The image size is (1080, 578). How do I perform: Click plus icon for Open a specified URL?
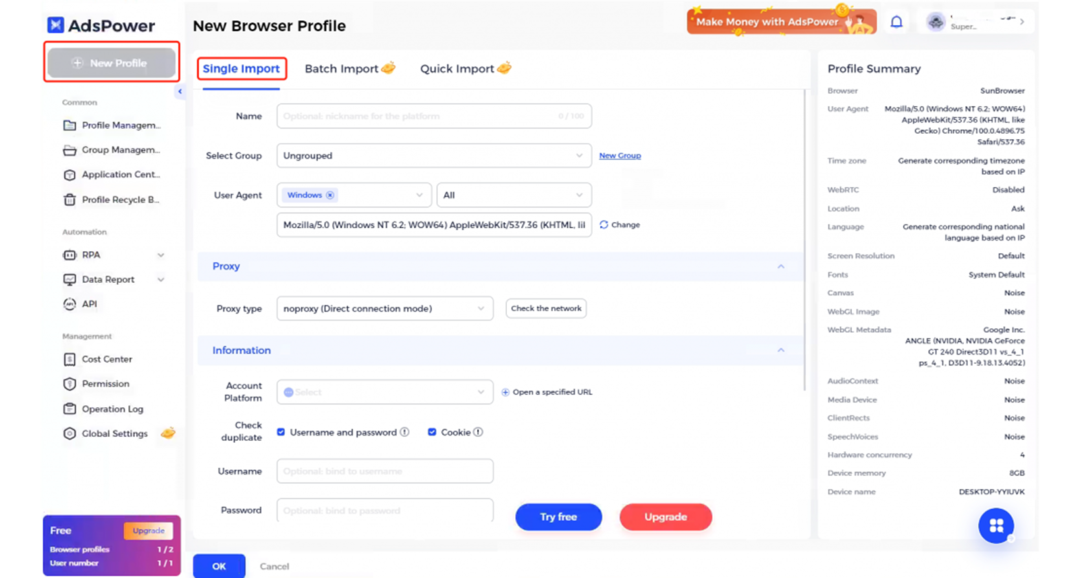click(506, 392)
